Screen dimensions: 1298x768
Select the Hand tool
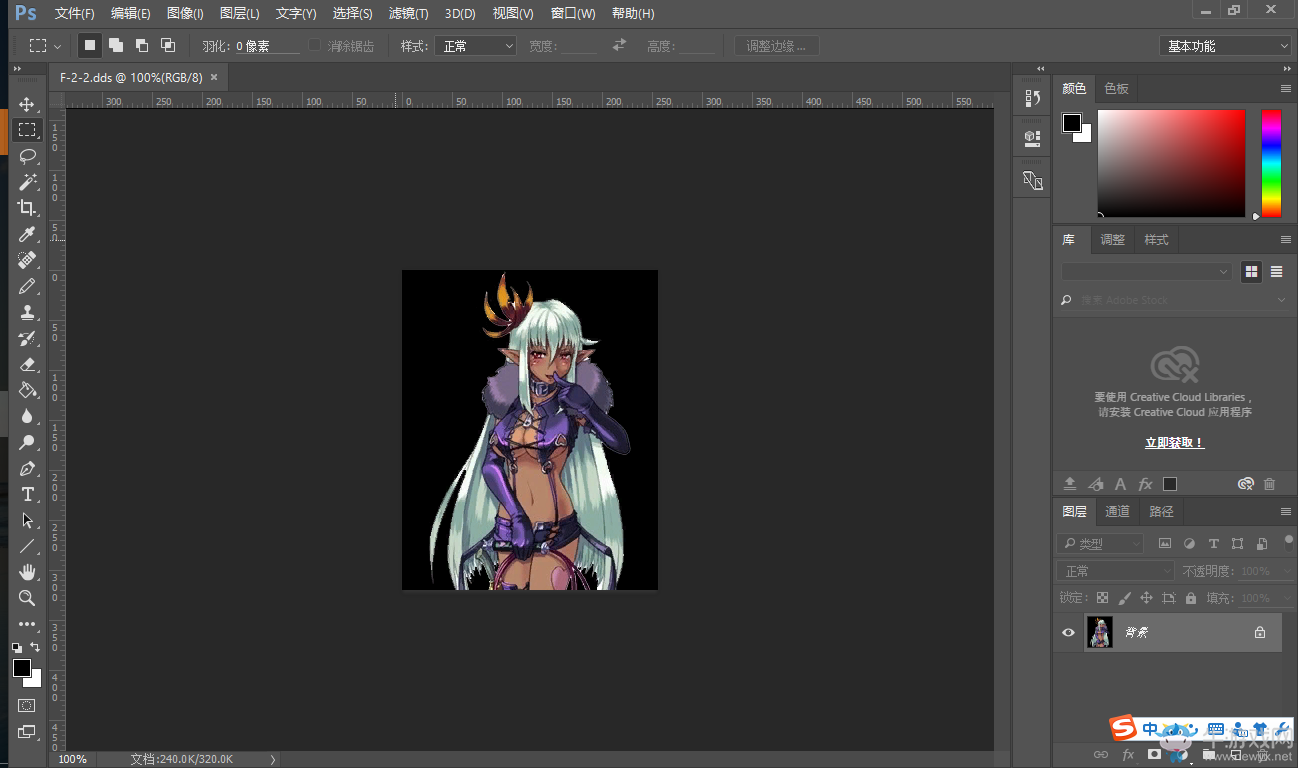coord(27,572)
